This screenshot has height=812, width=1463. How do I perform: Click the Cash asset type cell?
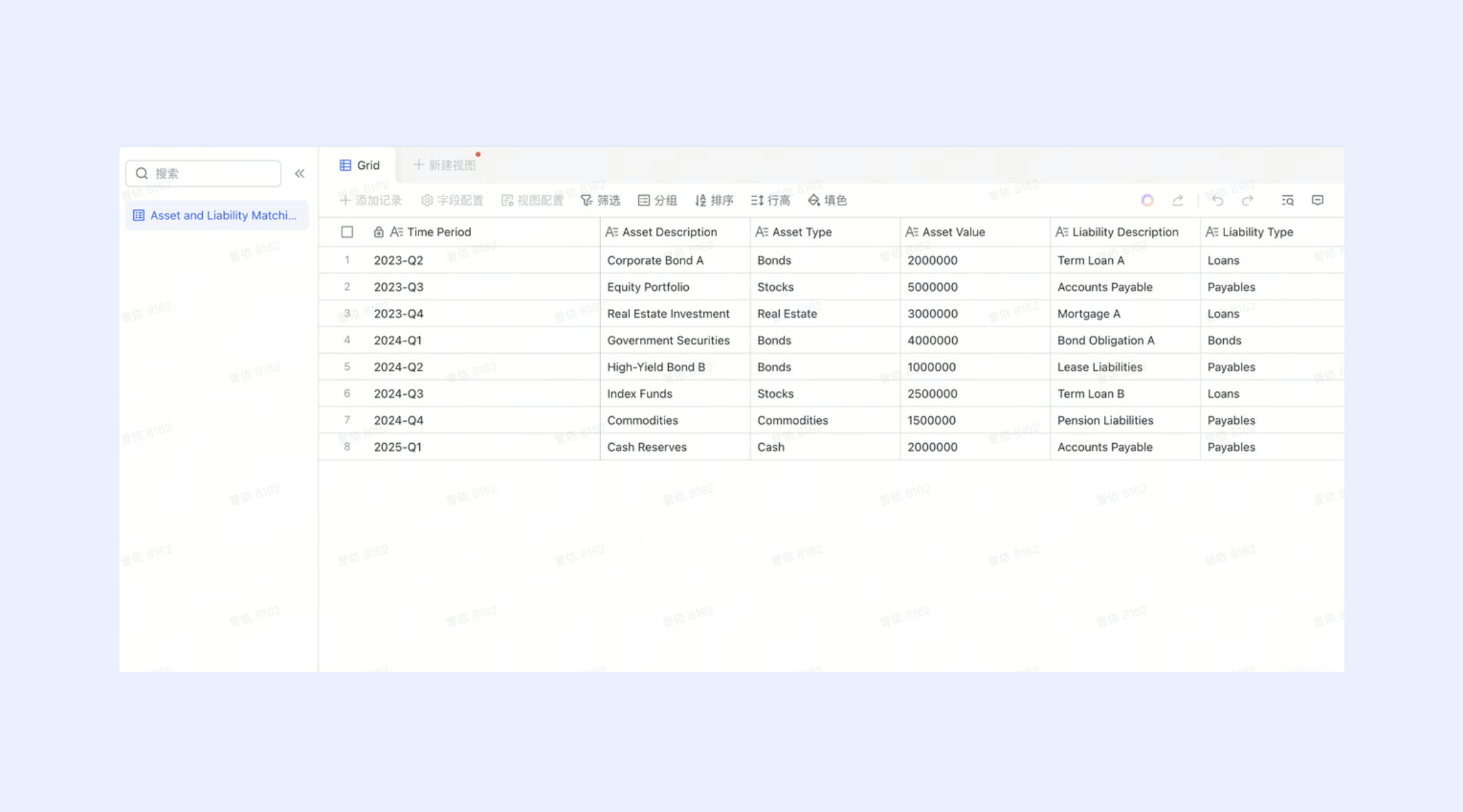[825, 447]
